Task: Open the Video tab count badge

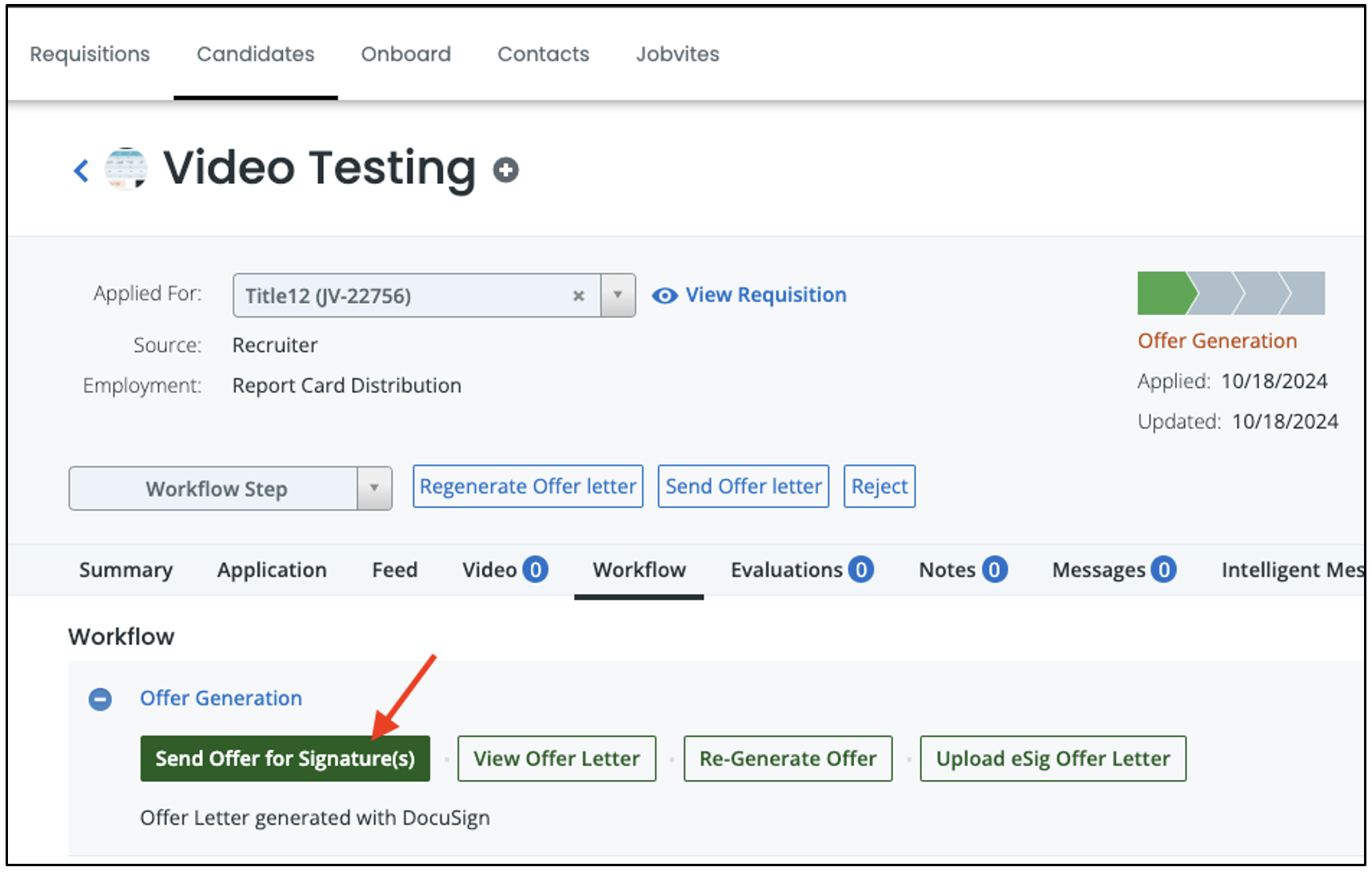Action: click(x=535, y=569)
